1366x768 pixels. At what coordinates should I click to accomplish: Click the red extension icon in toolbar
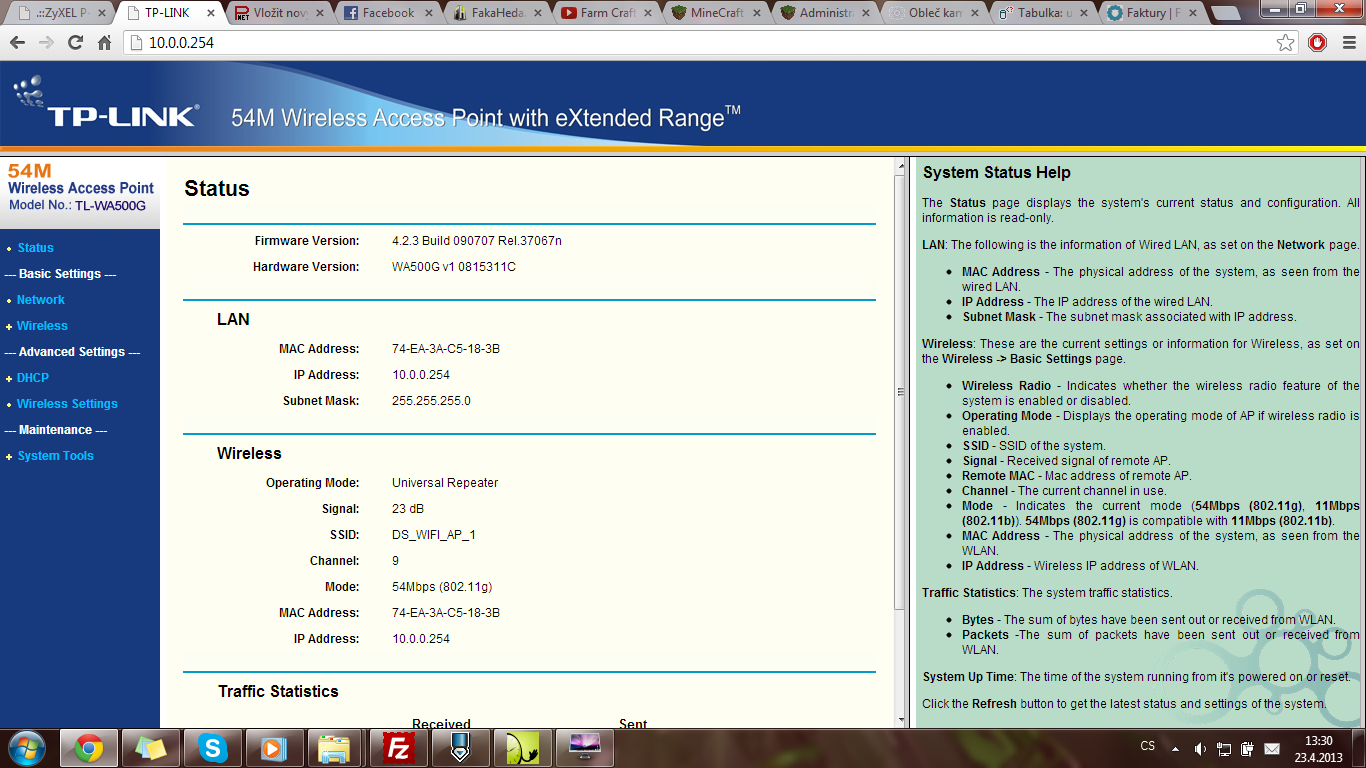1317,43
